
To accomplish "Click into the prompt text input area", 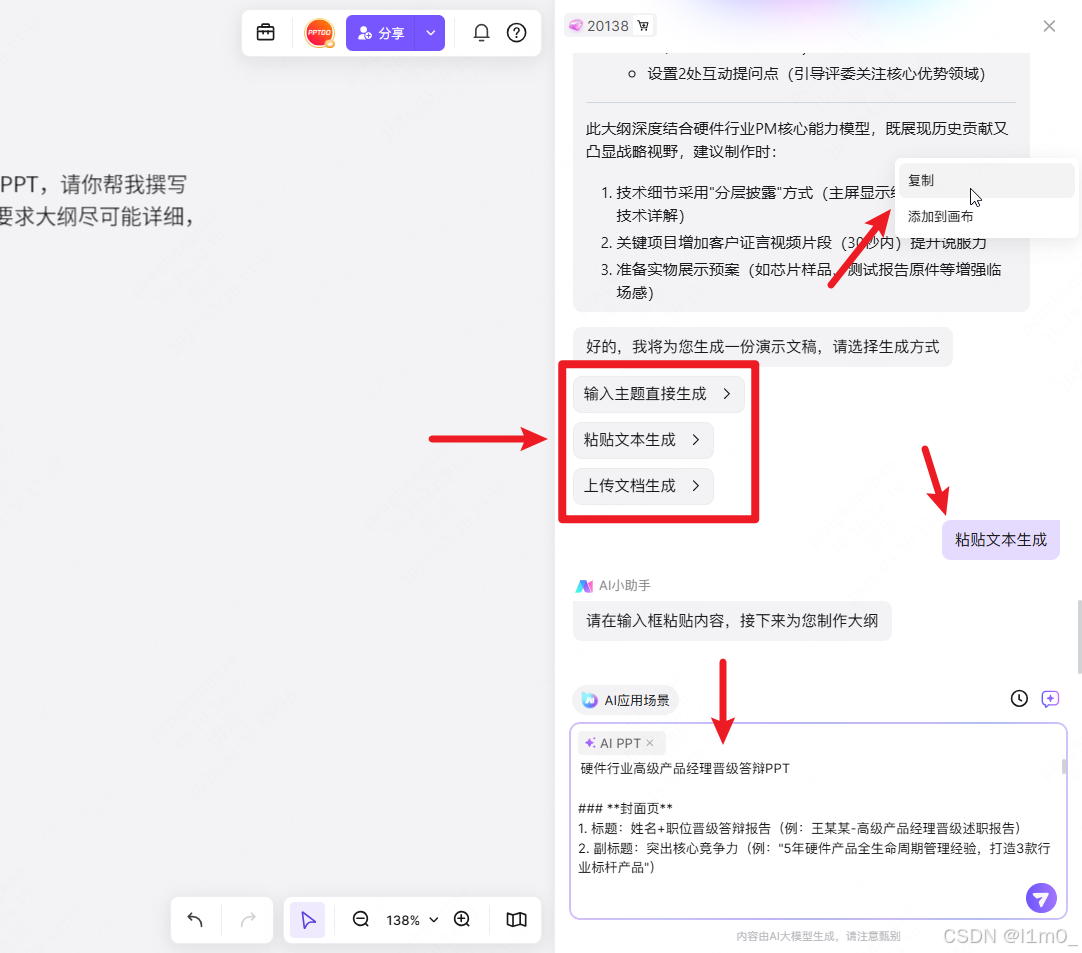I will (818, 821).
